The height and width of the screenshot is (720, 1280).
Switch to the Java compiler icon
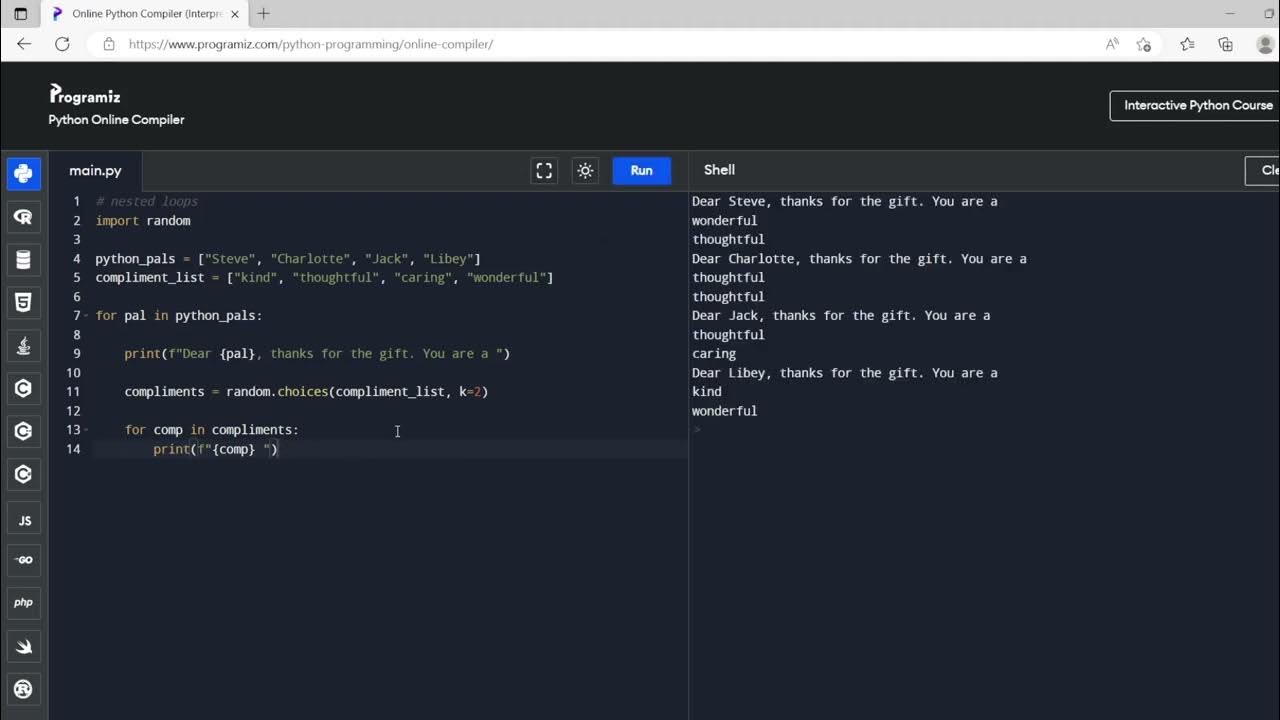(x=24, y=345)
